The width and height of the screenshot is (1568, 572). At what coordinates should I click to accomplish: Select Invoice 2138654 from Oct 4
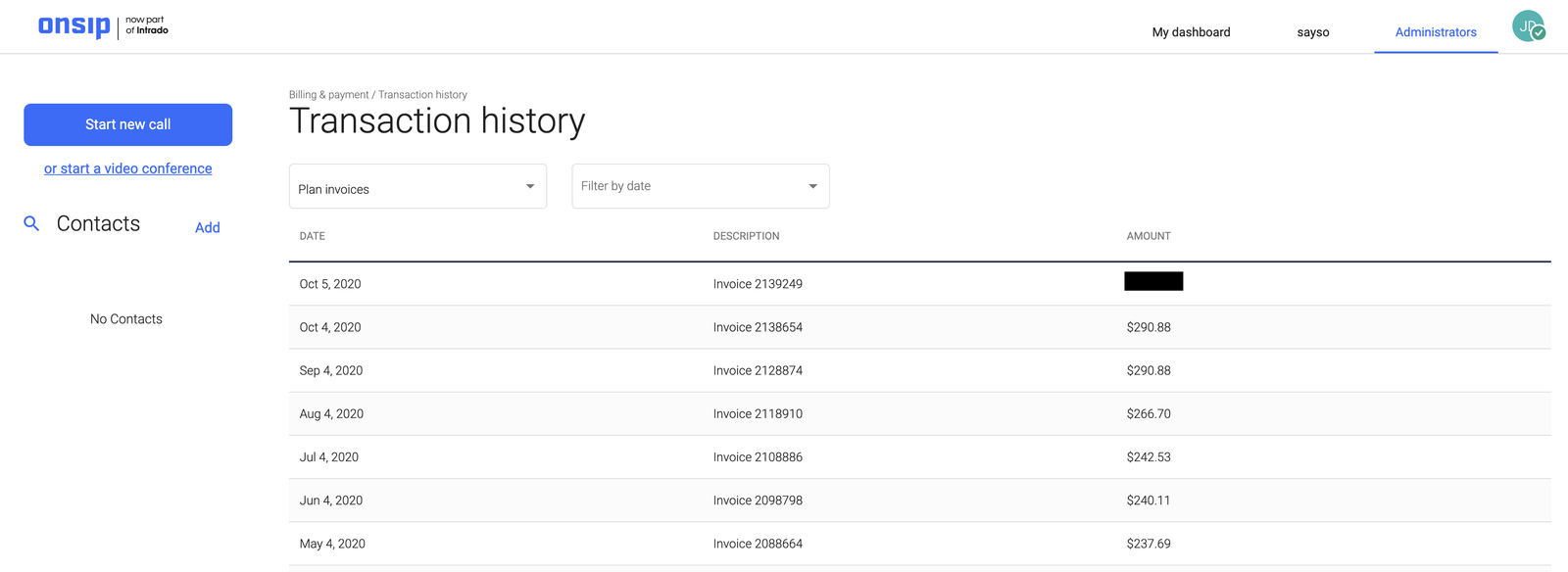pyautogui.click(x=758, y=327)
